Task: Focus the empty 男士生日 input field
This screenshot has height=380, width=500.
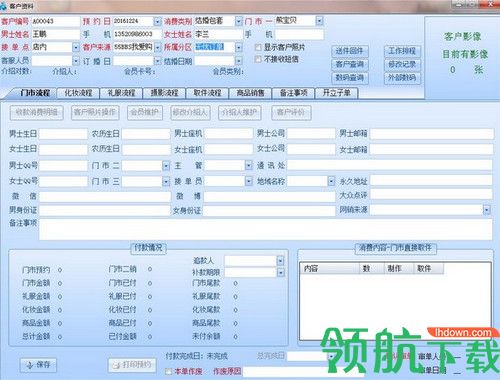Action: coord(63,134)
